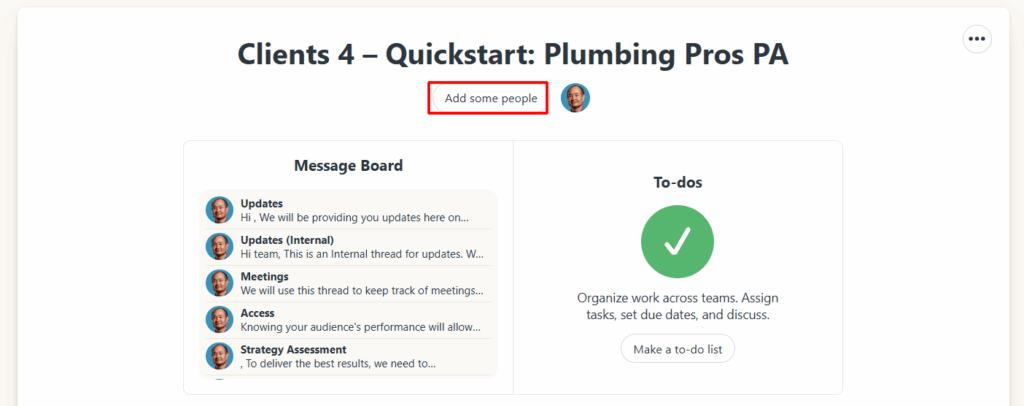Open the Access message thread
The width and height of the screenshot is (1024, 406).
pos(257,313)
